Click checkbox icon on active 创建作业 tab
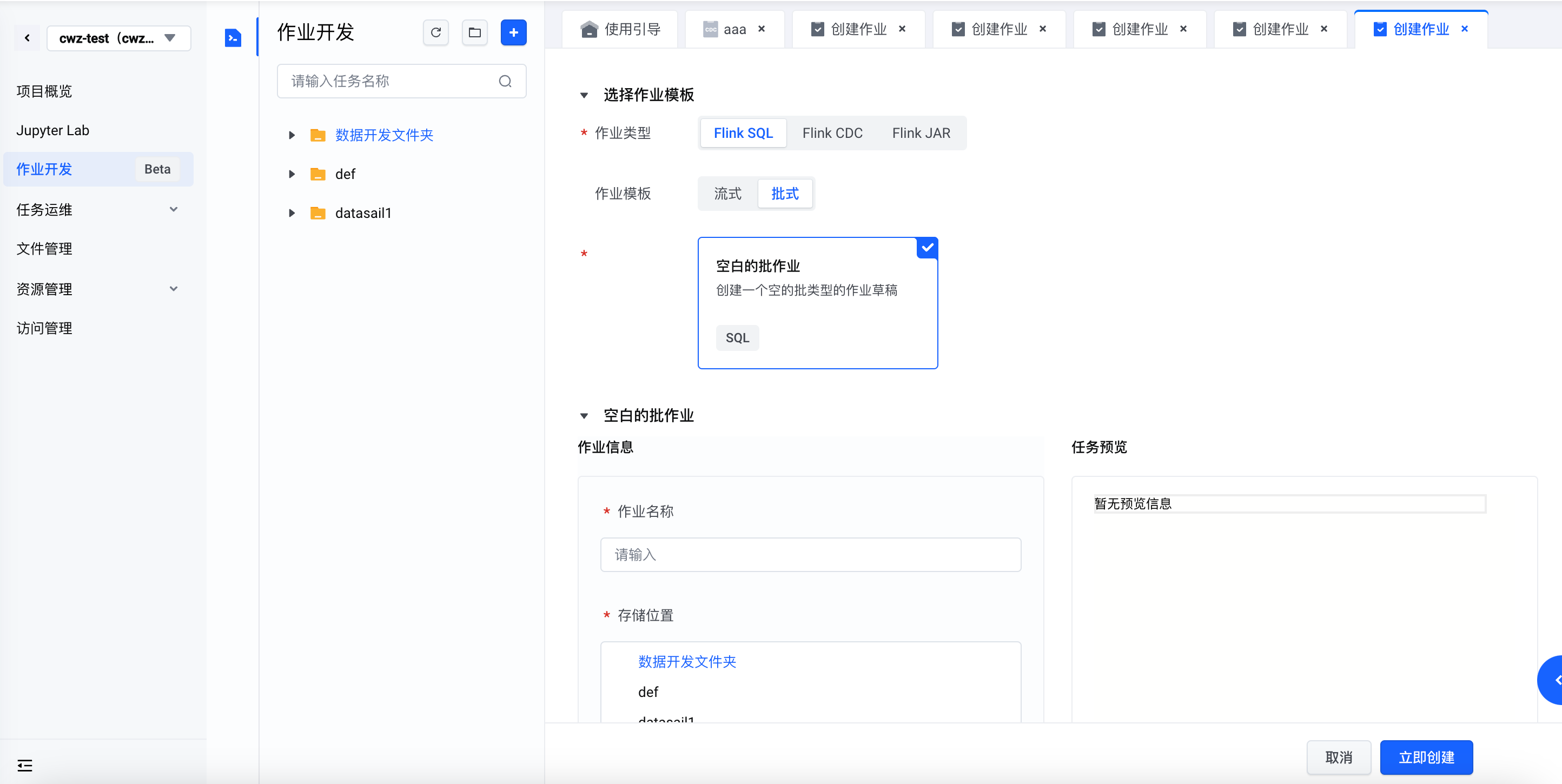This screenshot has height=784, width=1562. [x=1380, y=29]
